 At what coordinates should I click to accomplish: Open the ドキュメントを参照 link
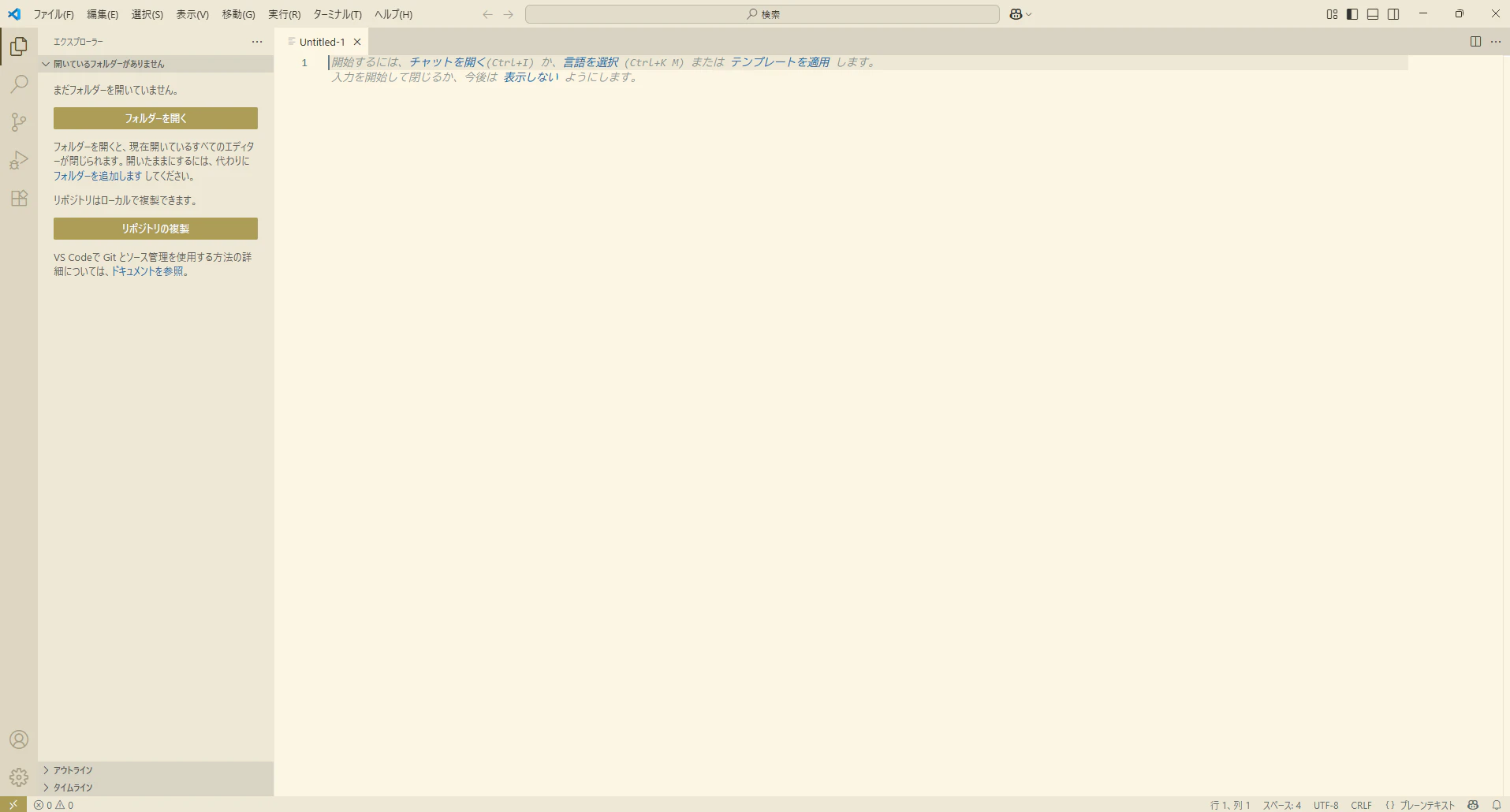(x=147, y=271)
